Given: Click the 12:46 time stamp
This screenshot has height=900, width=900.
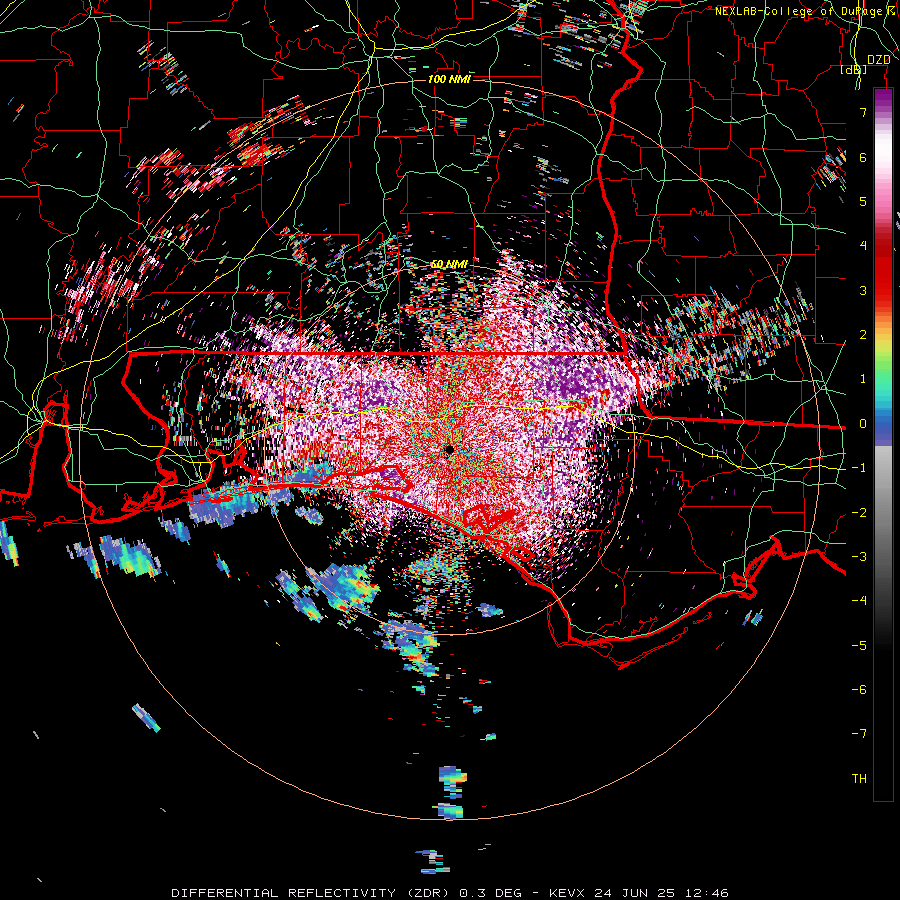Looking at the screenshot, I should pos(707,893).
